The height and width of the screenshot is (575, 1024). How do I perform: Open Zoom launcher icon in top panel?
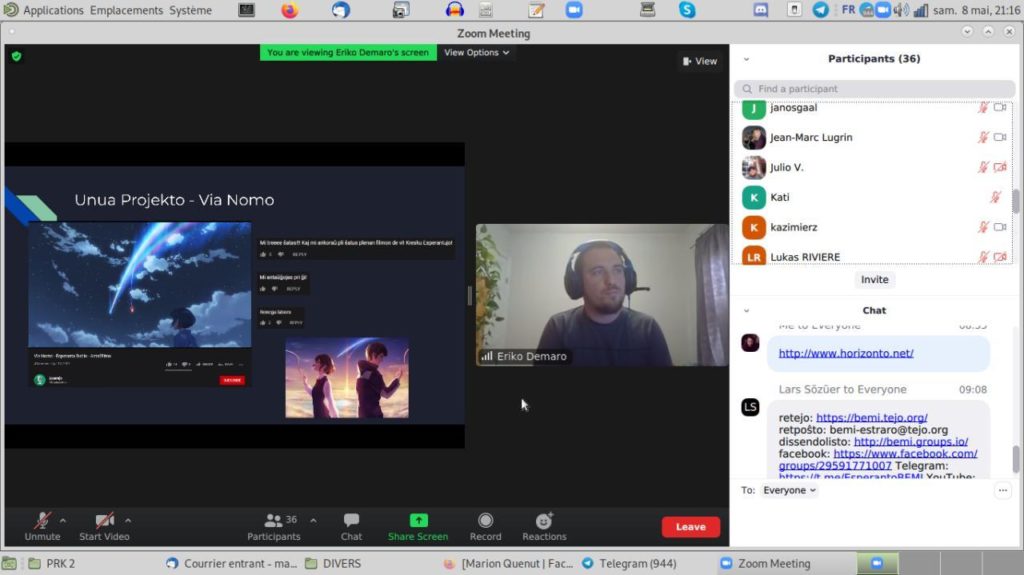point(574,10)
